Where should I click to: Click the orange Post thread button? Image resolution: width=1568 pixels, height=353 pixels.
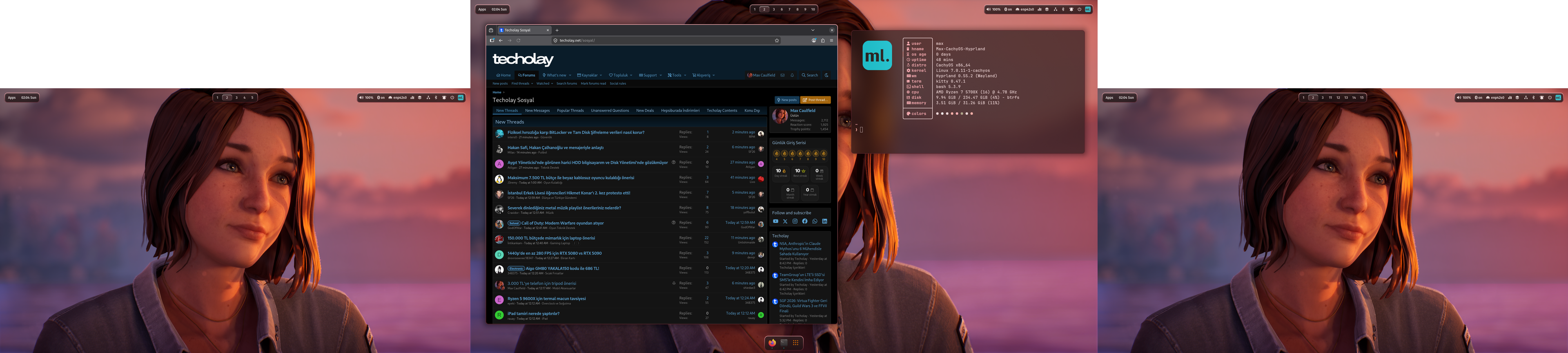coord(816,100)
